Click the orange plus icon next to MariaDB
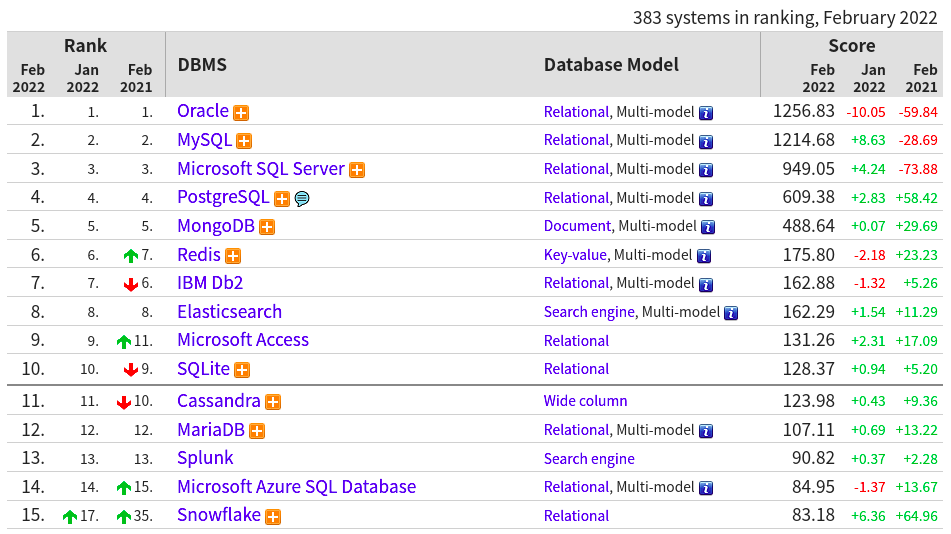 (258, 431)
